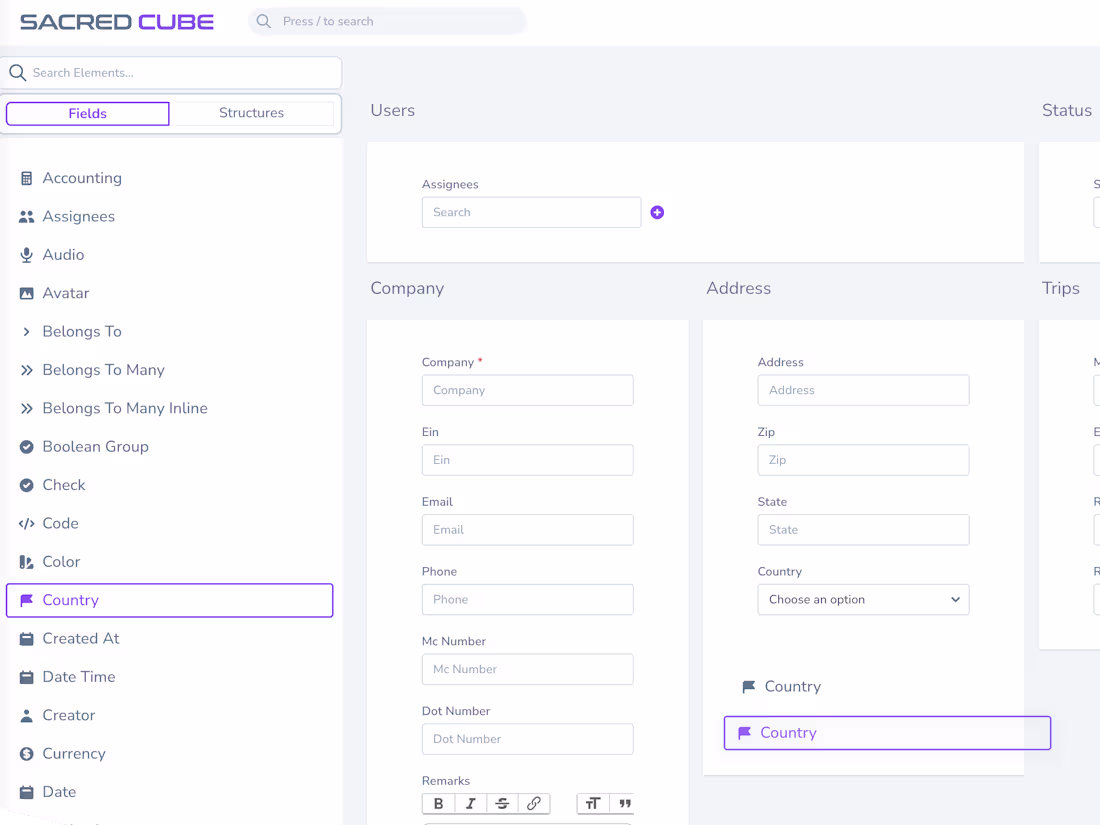
Task: Click the Audio microphone icon
Action: pos(27,255)
